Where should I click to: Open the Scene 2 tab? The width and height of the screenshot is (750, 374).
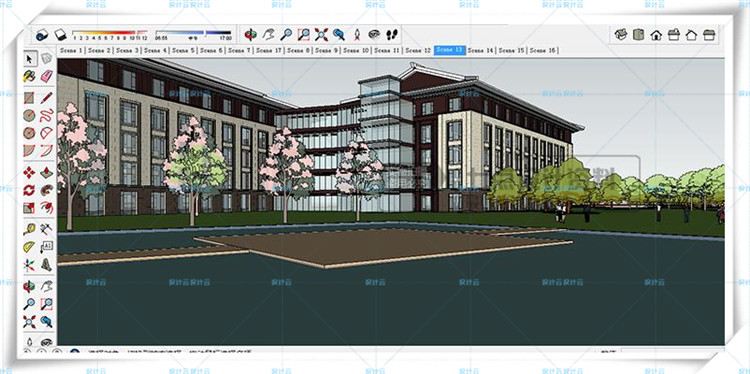99,50
